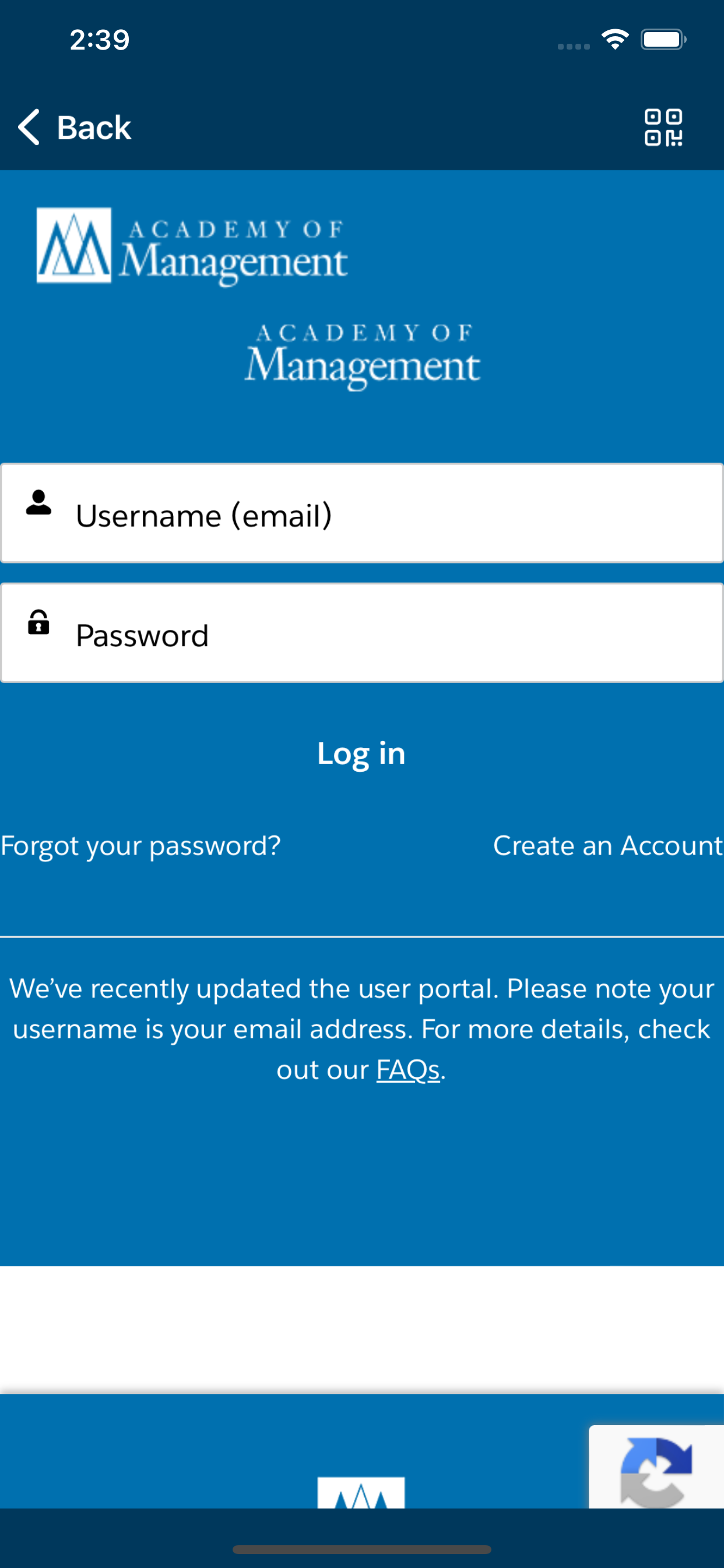
Task: Focus the Username (email) input field
Action: click(x=362, y=513)
